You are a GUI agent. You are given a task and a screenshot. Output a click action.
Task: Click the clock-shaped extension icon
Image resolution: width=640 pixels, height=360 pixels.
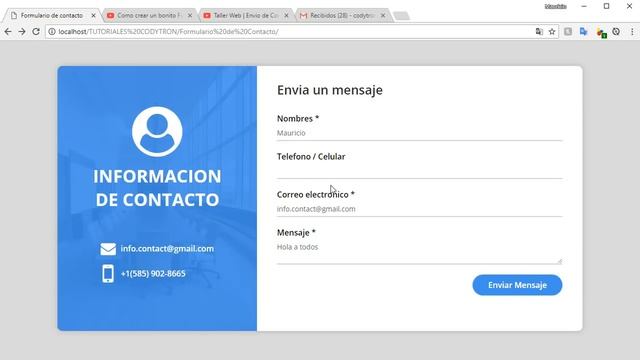(x=616, y=31)
